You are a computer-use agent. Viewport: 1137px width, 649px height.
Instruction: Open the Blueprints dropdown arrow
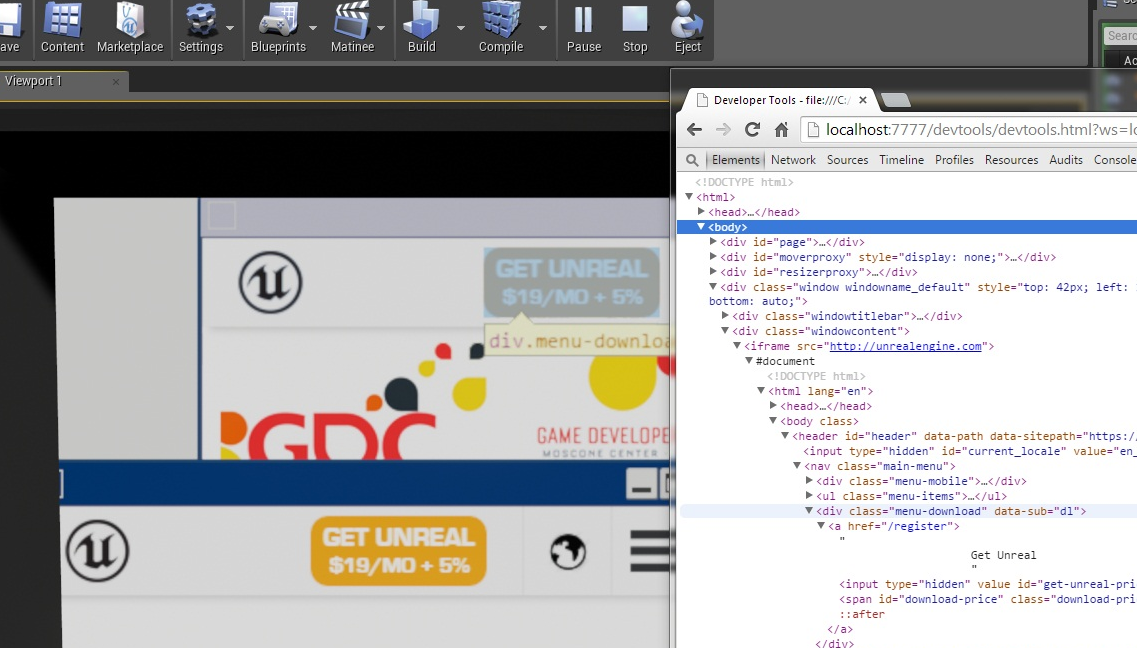tap(313, 28)
